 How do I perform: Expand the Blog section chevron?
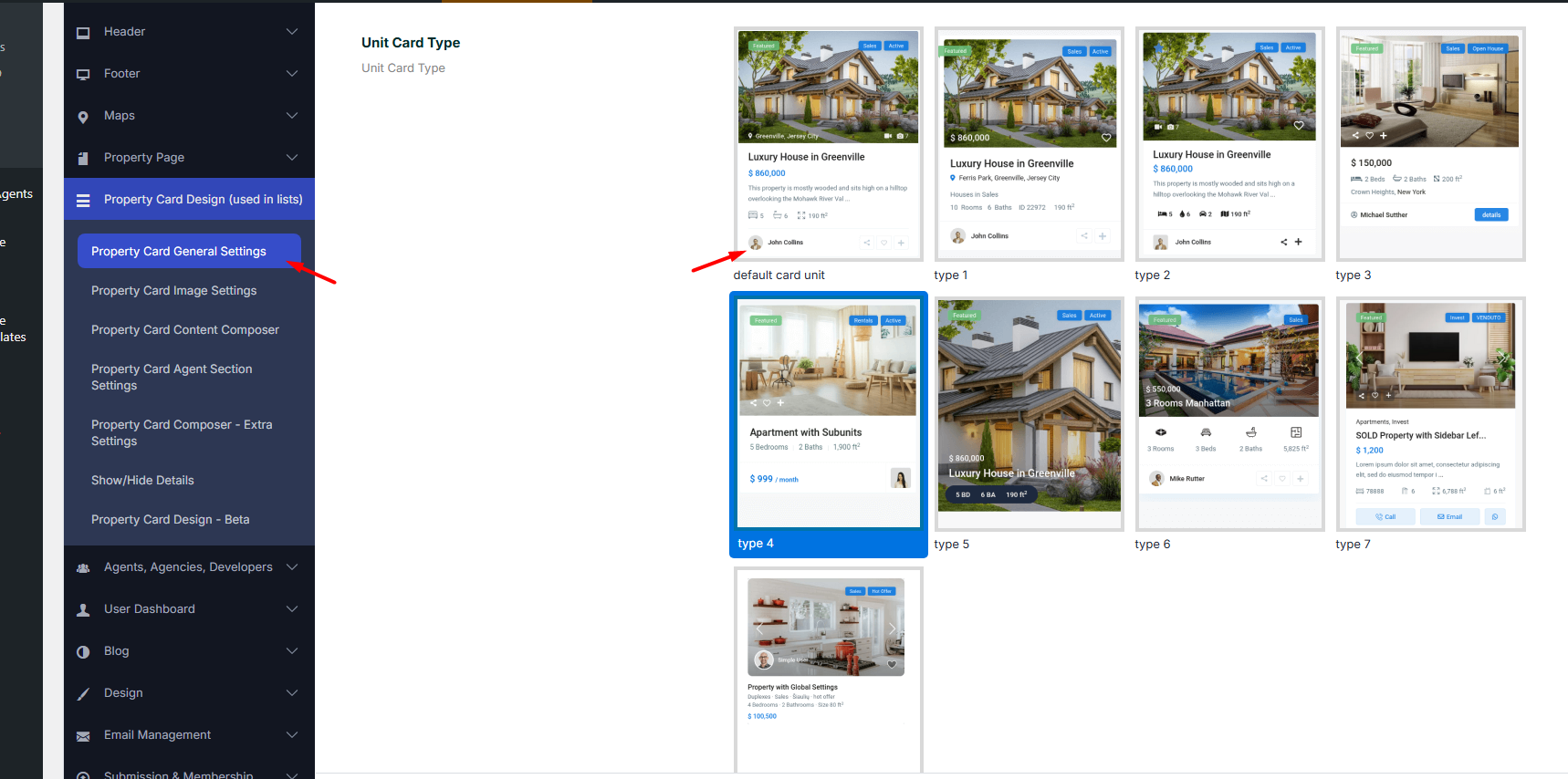coord(292,651)
